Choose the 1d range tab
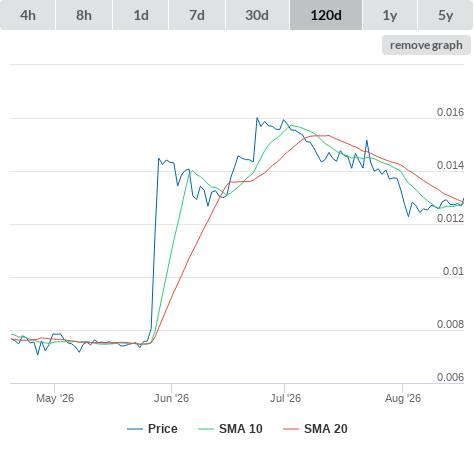 [x=141, y=15]
